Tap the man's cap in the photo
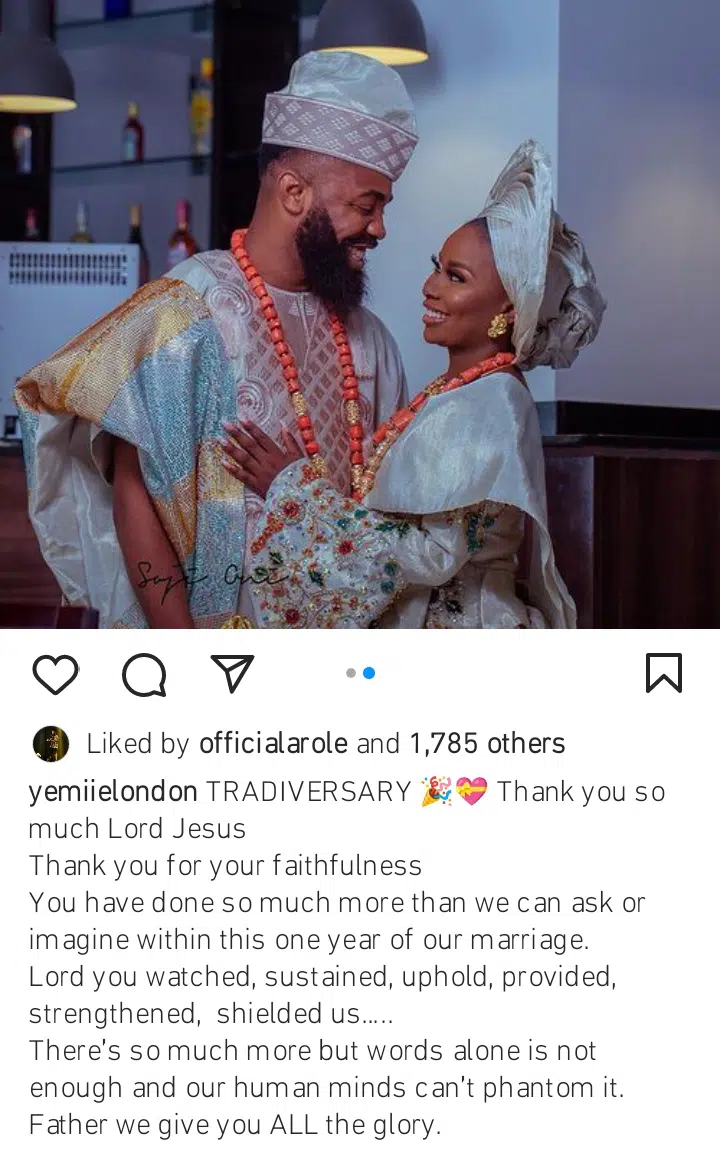This screenshot has height=1165, width=720. [x=340, y=113]
